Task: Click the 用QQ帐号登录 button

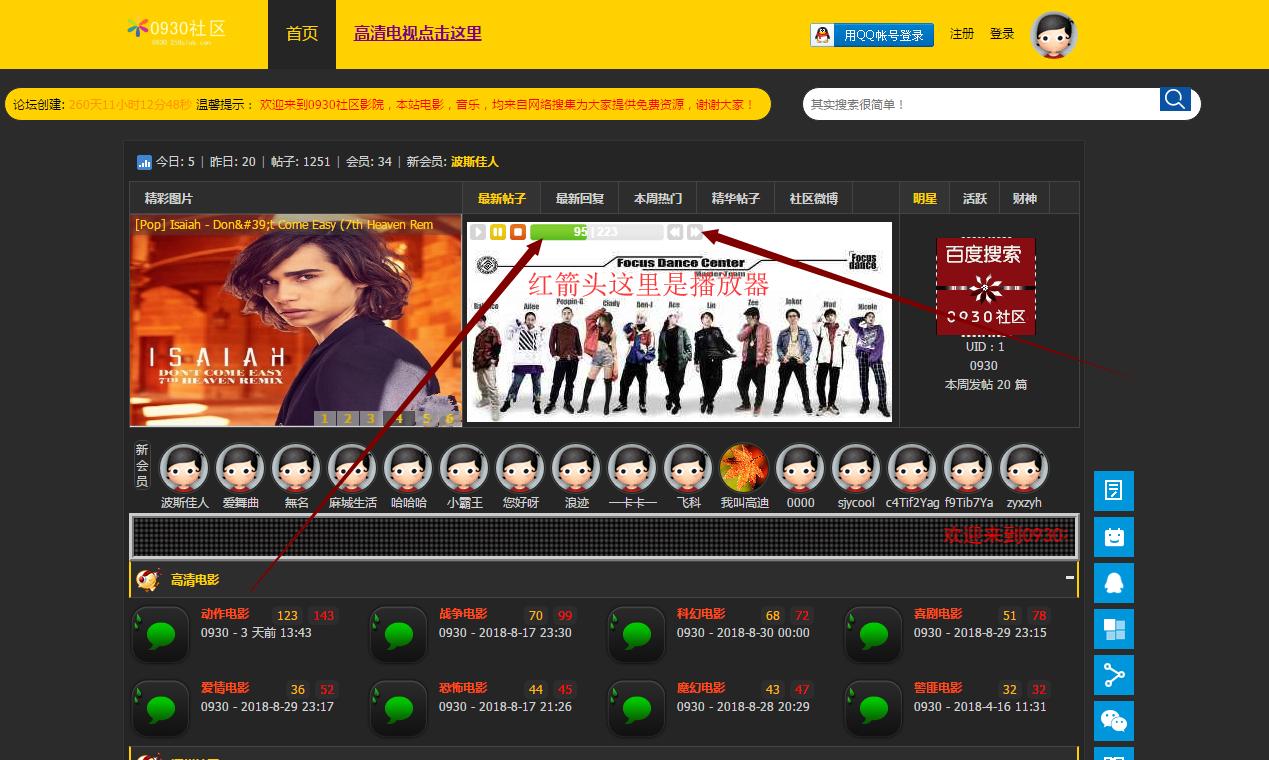Action: tap(872, 35)
